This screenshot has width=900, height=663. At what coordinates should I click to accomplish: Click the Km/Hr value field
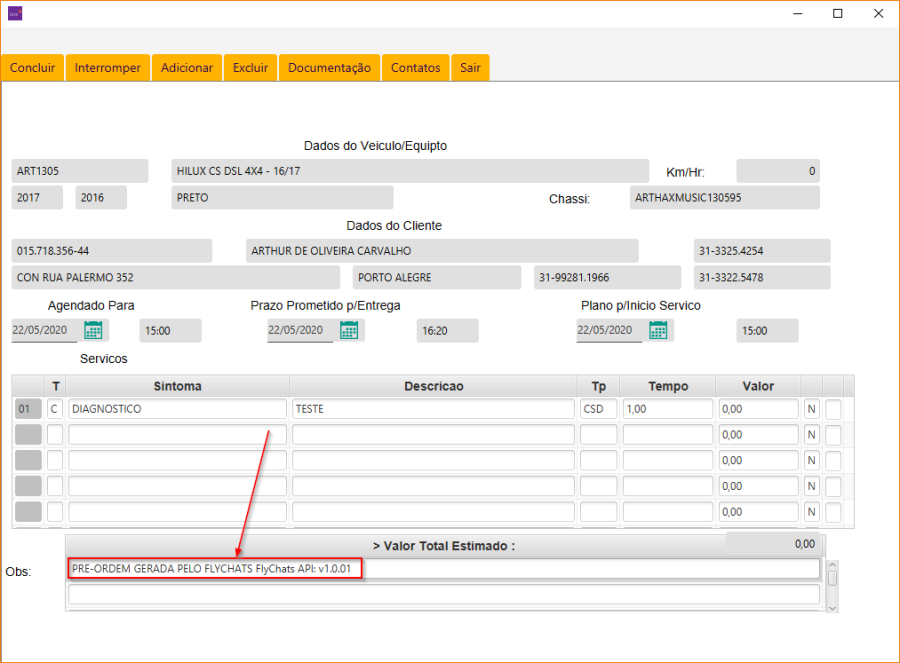click(x=778, y=171)
